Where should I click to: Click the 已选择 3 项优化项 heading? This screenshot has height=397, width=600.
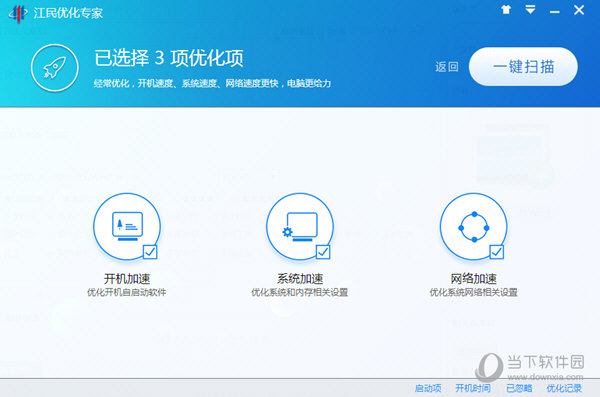click(x=169, y=58)
